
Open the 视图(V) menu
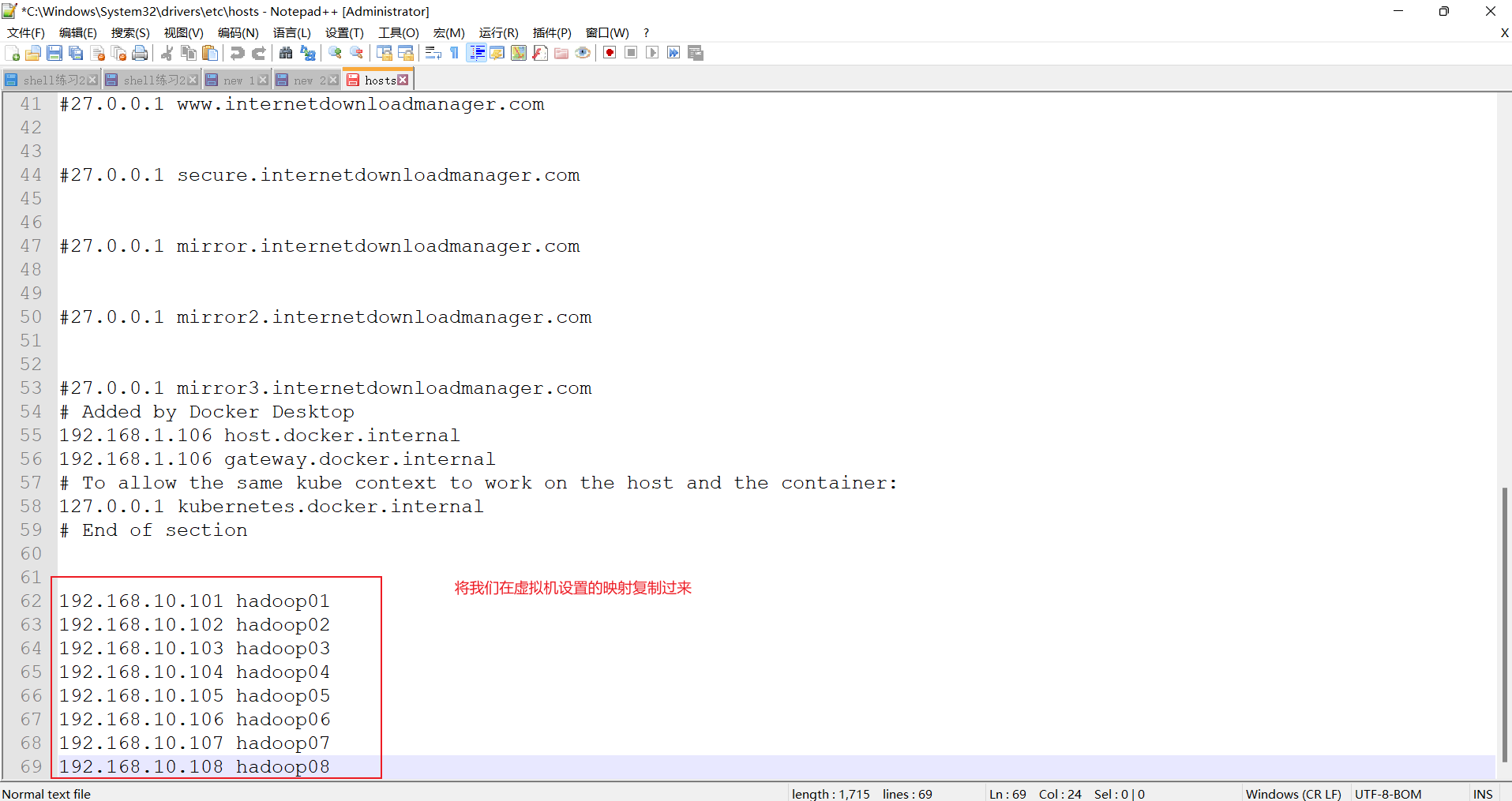[184, 32]
